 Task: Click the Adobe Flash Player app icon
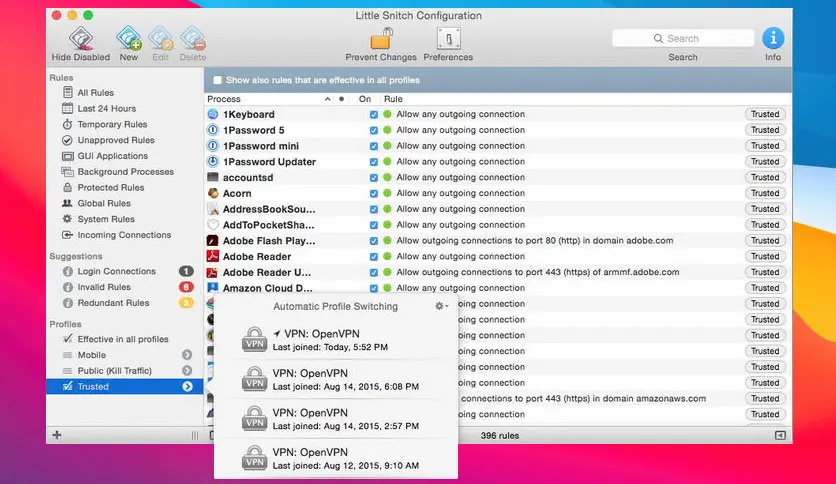point(213,241)
